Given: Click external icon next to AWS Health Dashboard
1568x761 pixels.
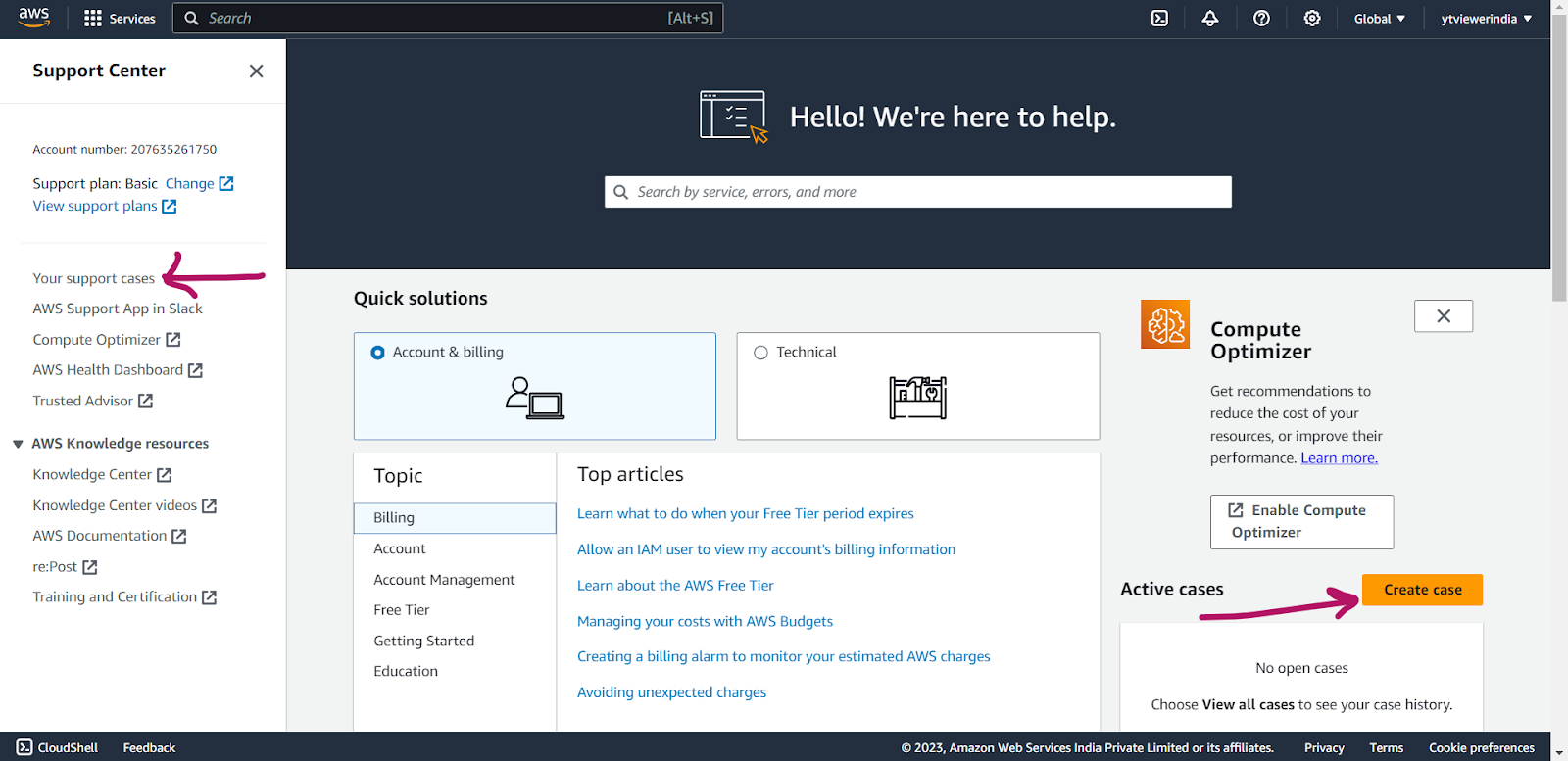Looking at the screenshot, I should [195, 370].
